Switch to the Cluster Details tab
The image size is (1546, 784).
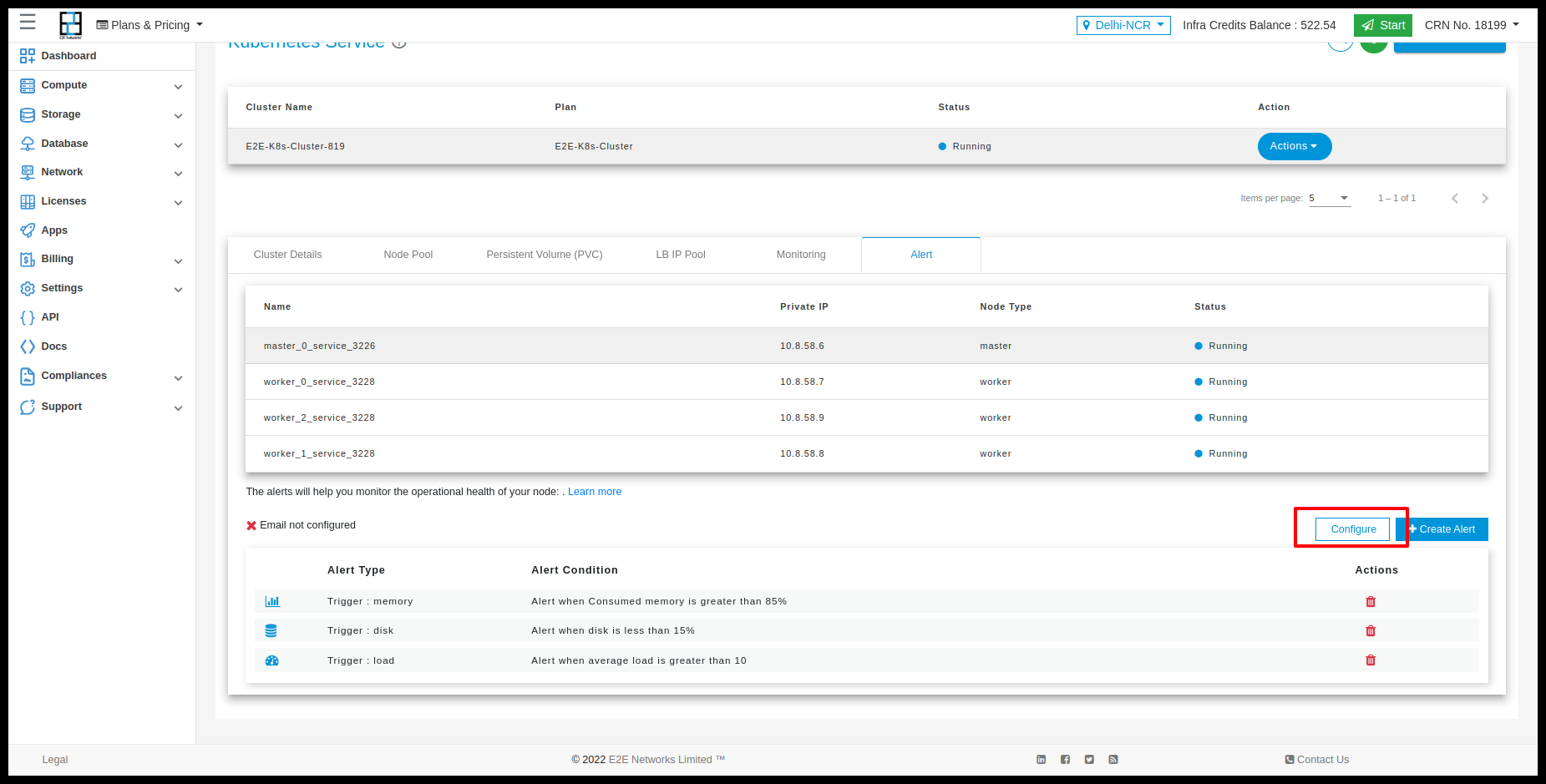[288, 255]
